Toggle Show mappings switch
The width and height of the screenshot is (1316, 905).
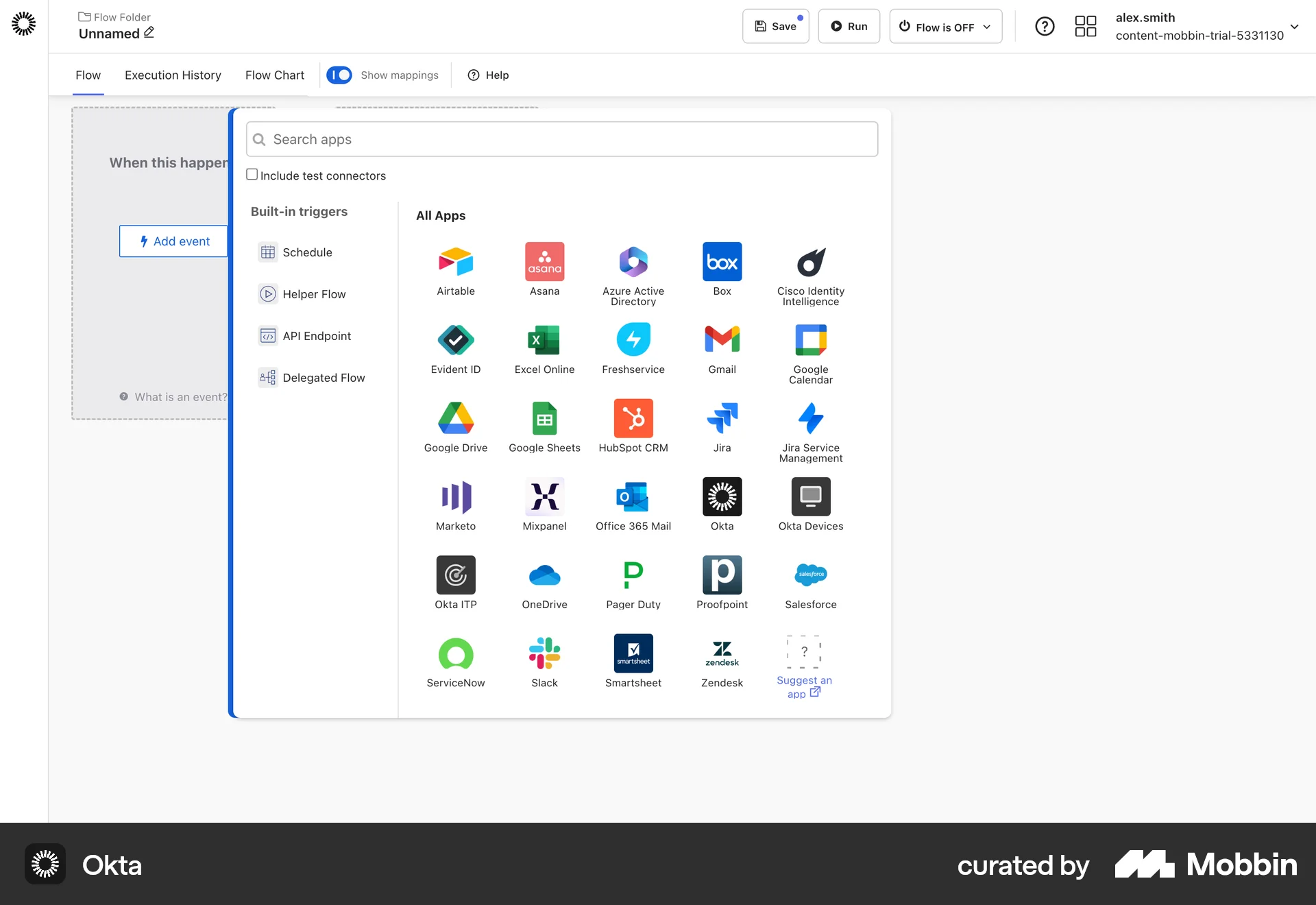pos(339,75)
